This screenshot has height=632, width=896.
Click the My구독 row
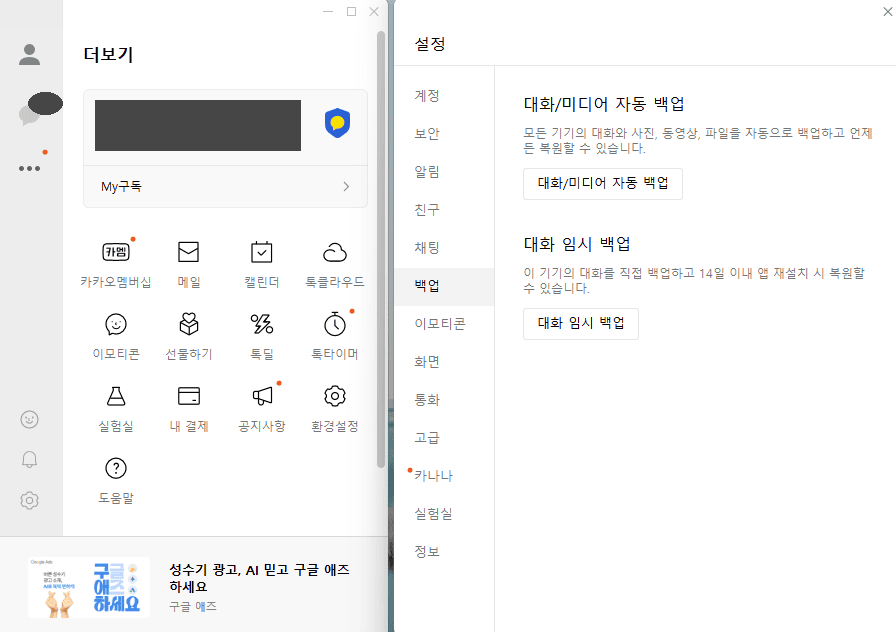225,186
